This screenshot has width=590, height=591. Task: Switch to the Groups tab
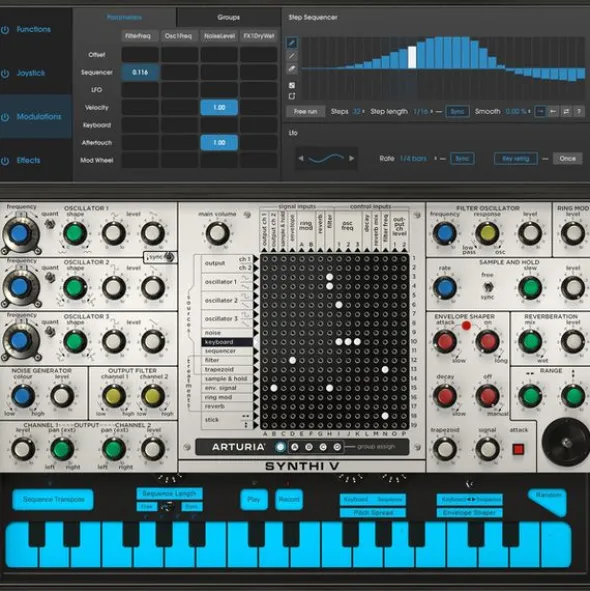tap(228, 17)
